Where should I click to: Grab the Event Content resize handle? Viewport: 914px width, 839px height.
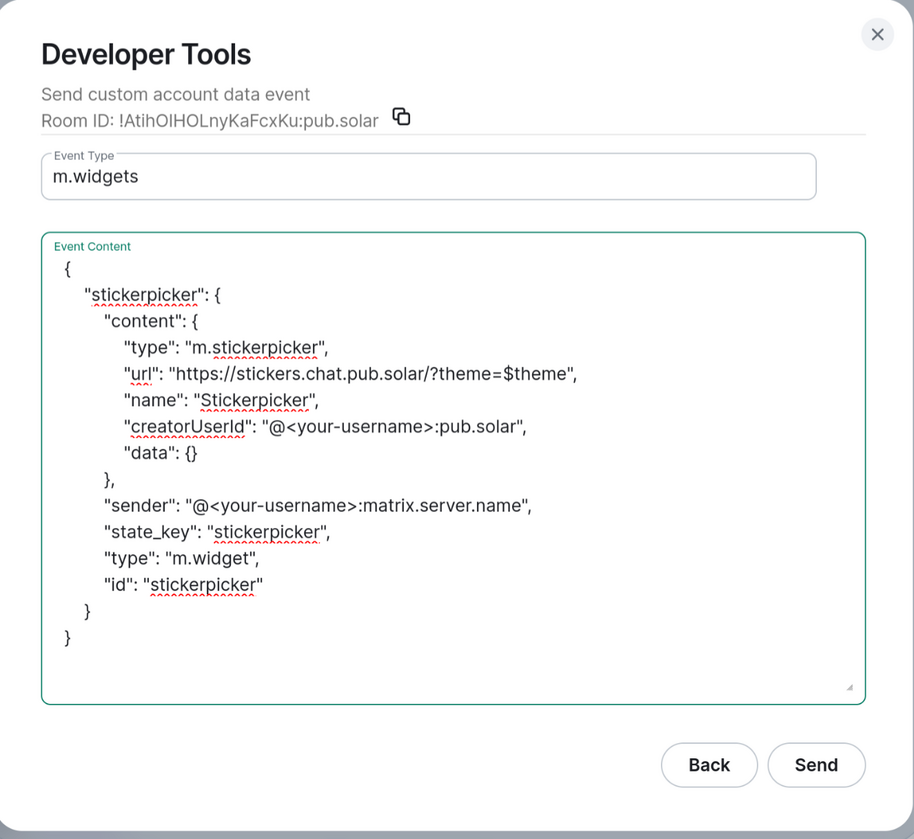[849, 687]
